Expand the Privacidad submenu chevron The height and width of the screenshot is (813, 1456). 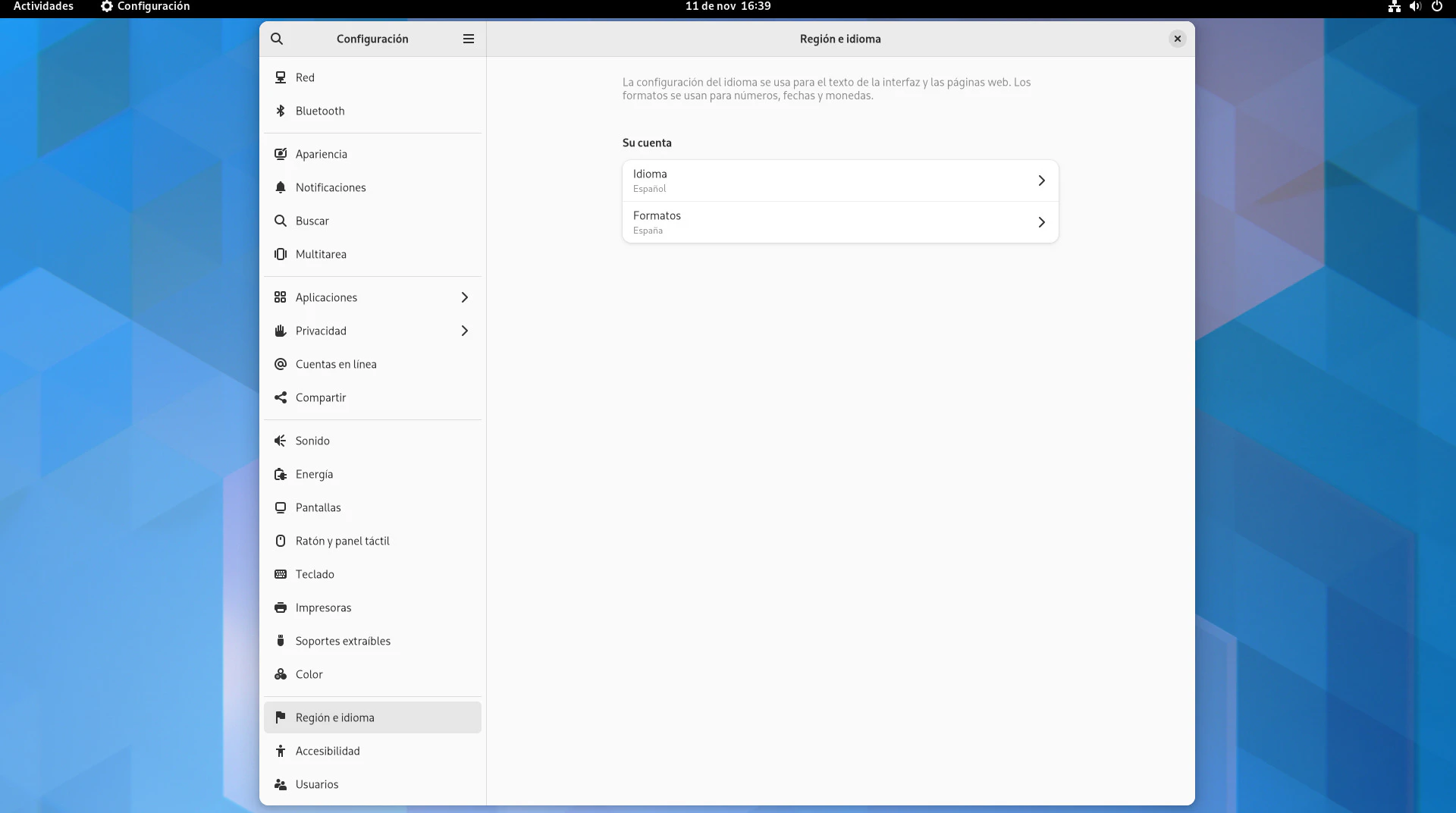[x=465, y=331]
